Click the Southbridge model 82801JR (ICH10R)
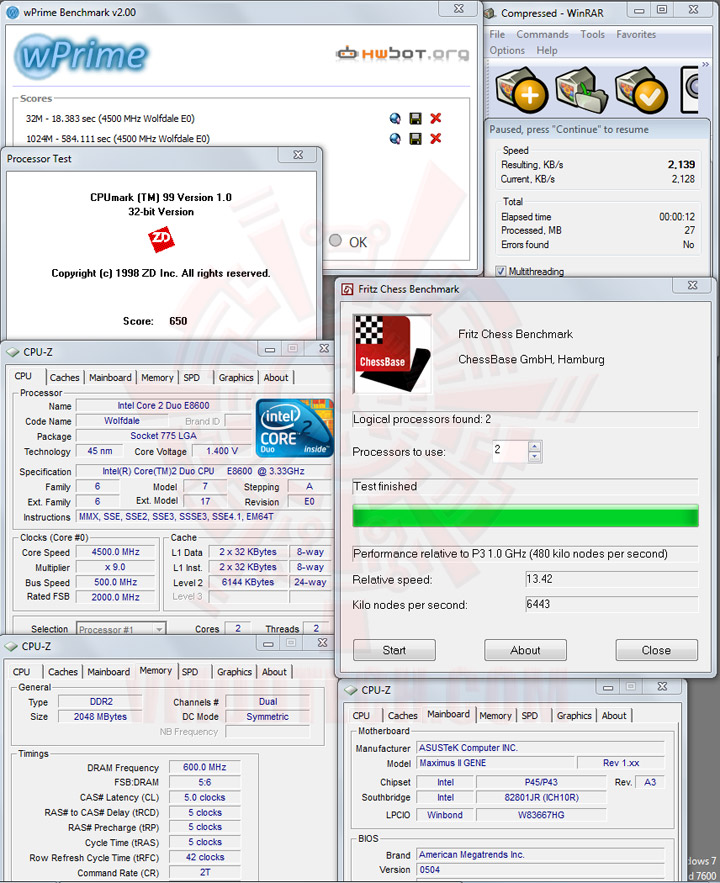The width and height of the screenshot is (720, 883). tap(542, 797)
